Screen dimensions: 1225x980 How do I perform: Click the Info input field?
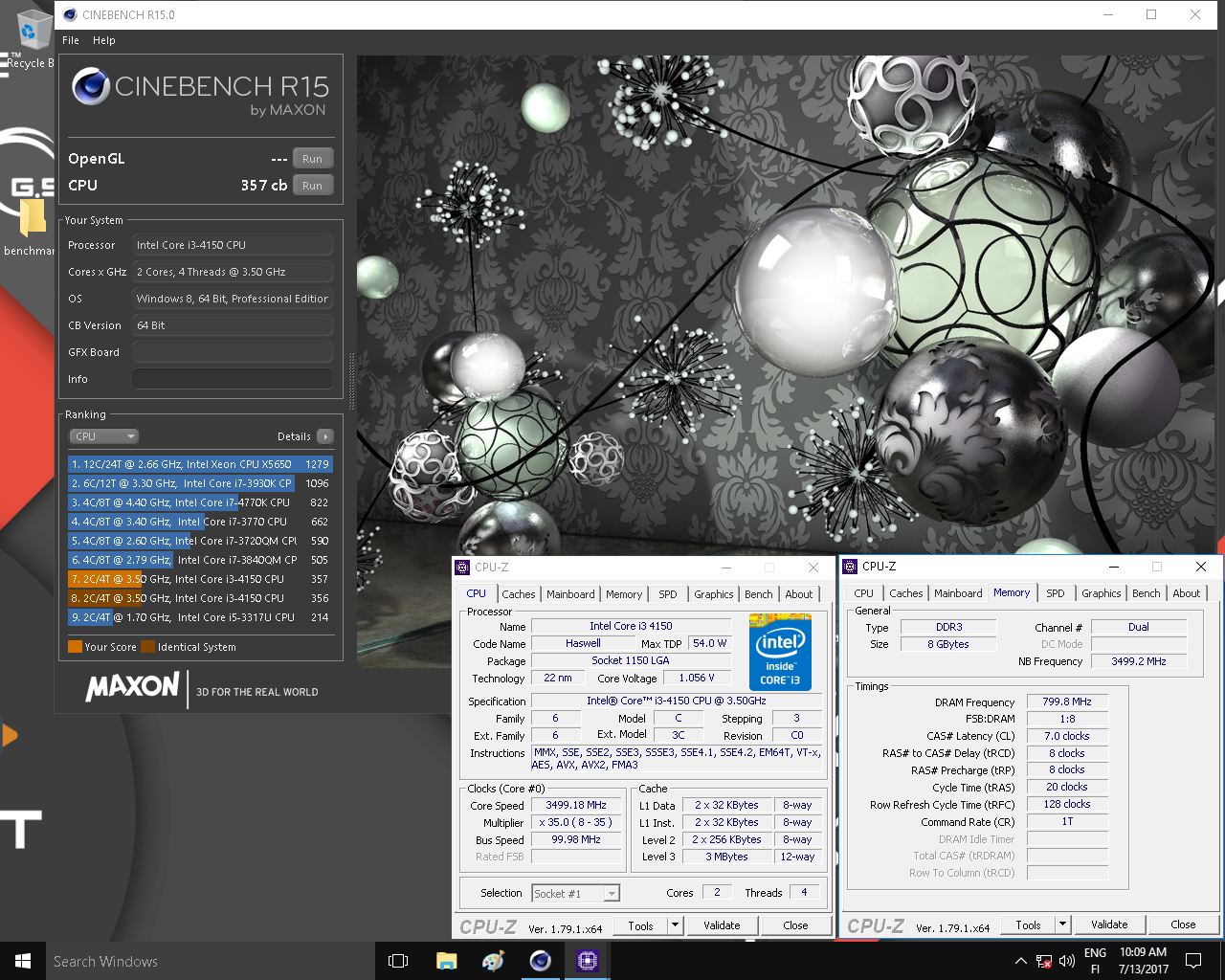(233, 379)
